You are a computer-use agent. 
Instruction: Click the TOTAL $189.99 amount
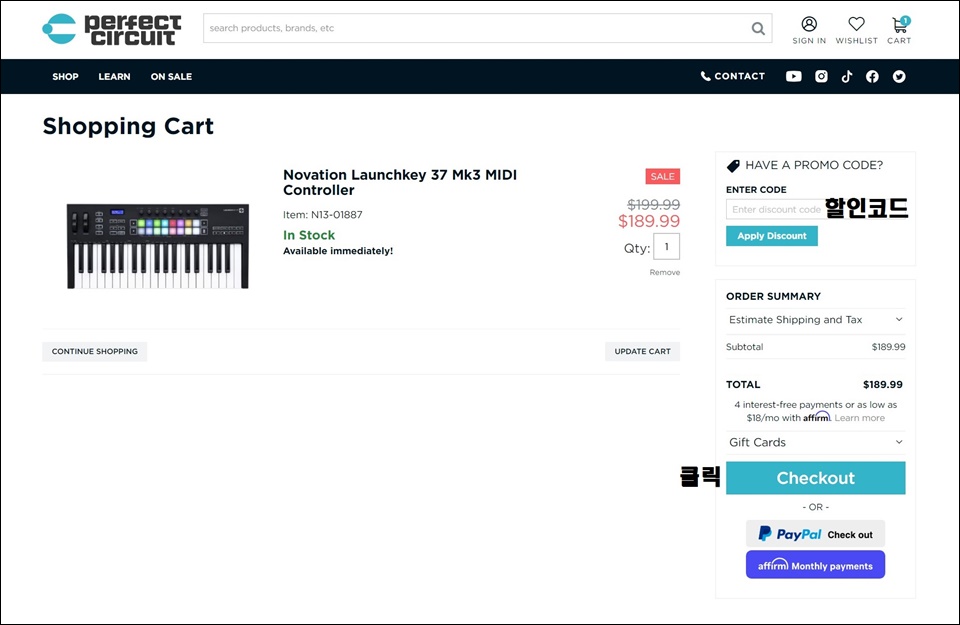[x=882, y=384]
